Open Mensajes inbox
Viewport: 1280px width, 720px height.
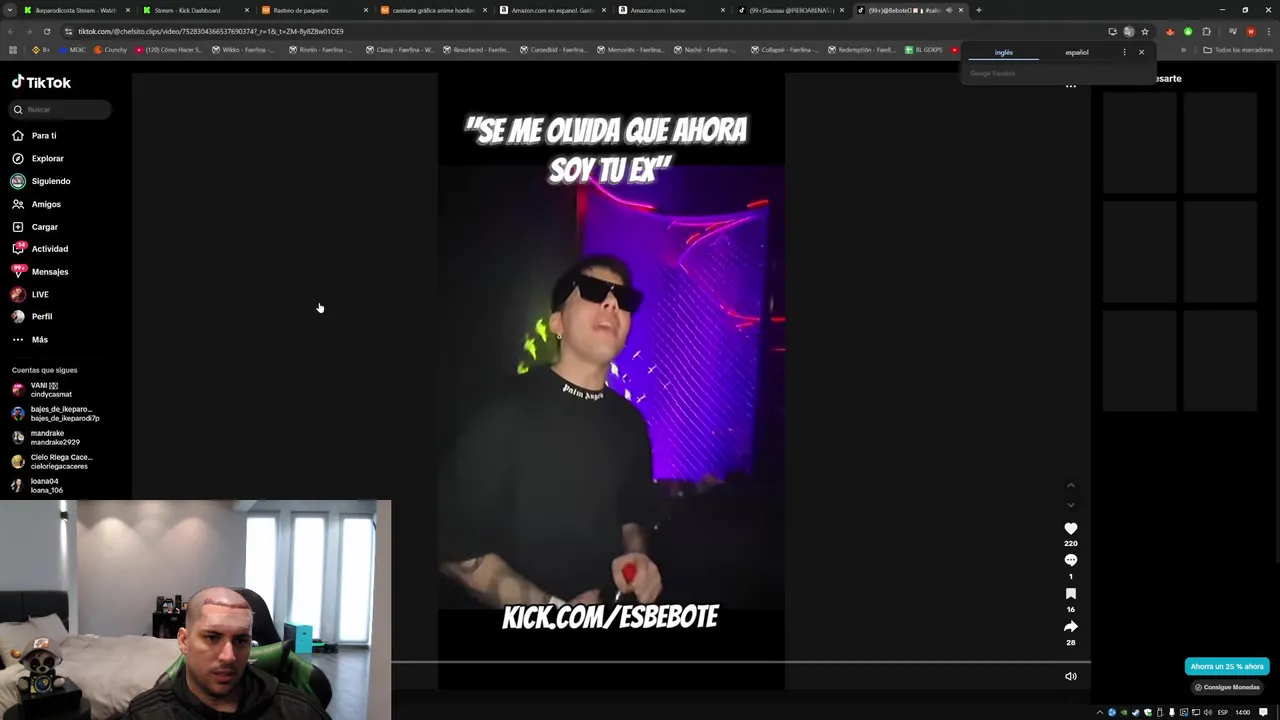click(40, 272)
